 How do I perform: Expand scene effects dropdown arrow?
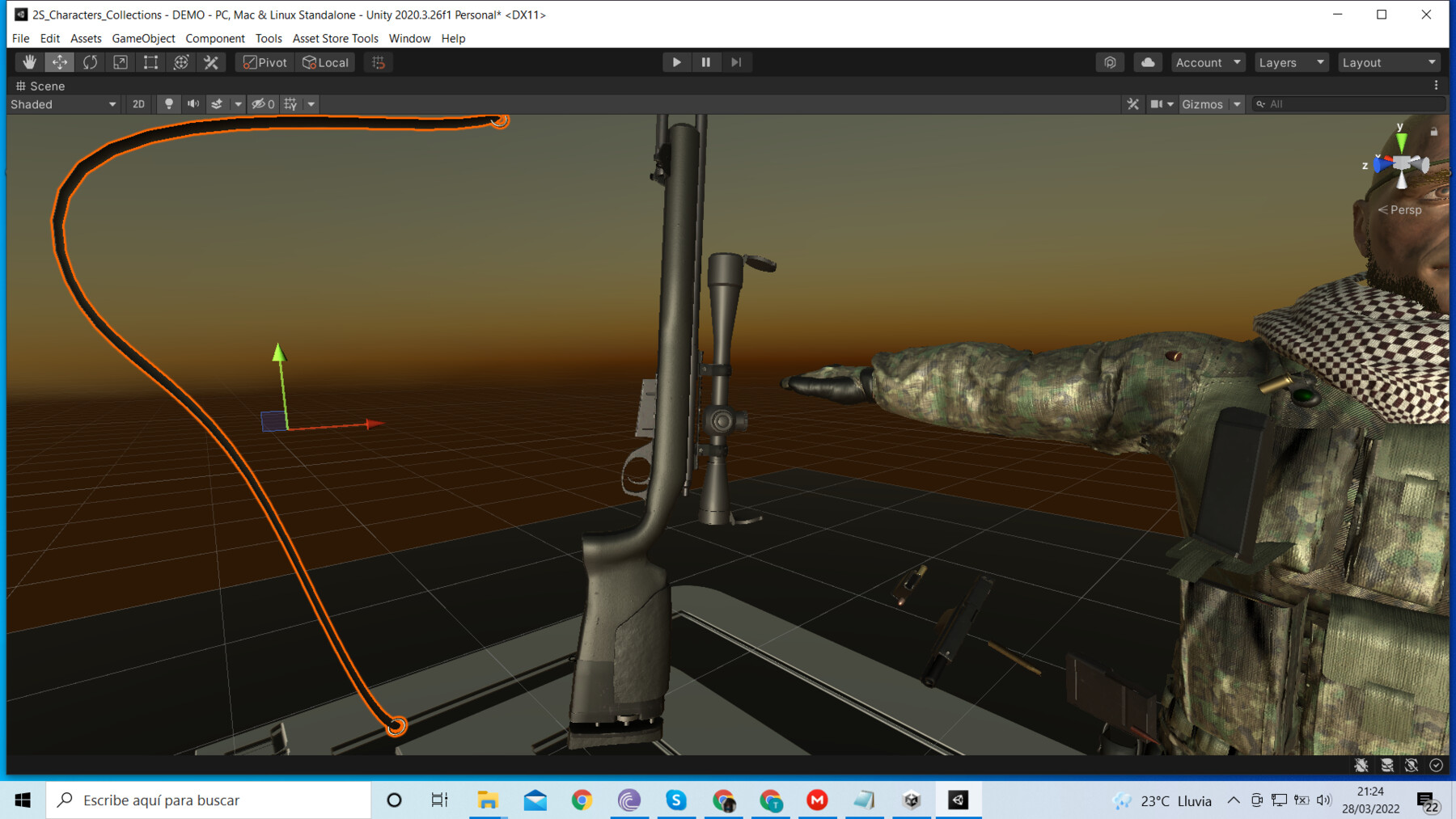click(x=238, y=104)
